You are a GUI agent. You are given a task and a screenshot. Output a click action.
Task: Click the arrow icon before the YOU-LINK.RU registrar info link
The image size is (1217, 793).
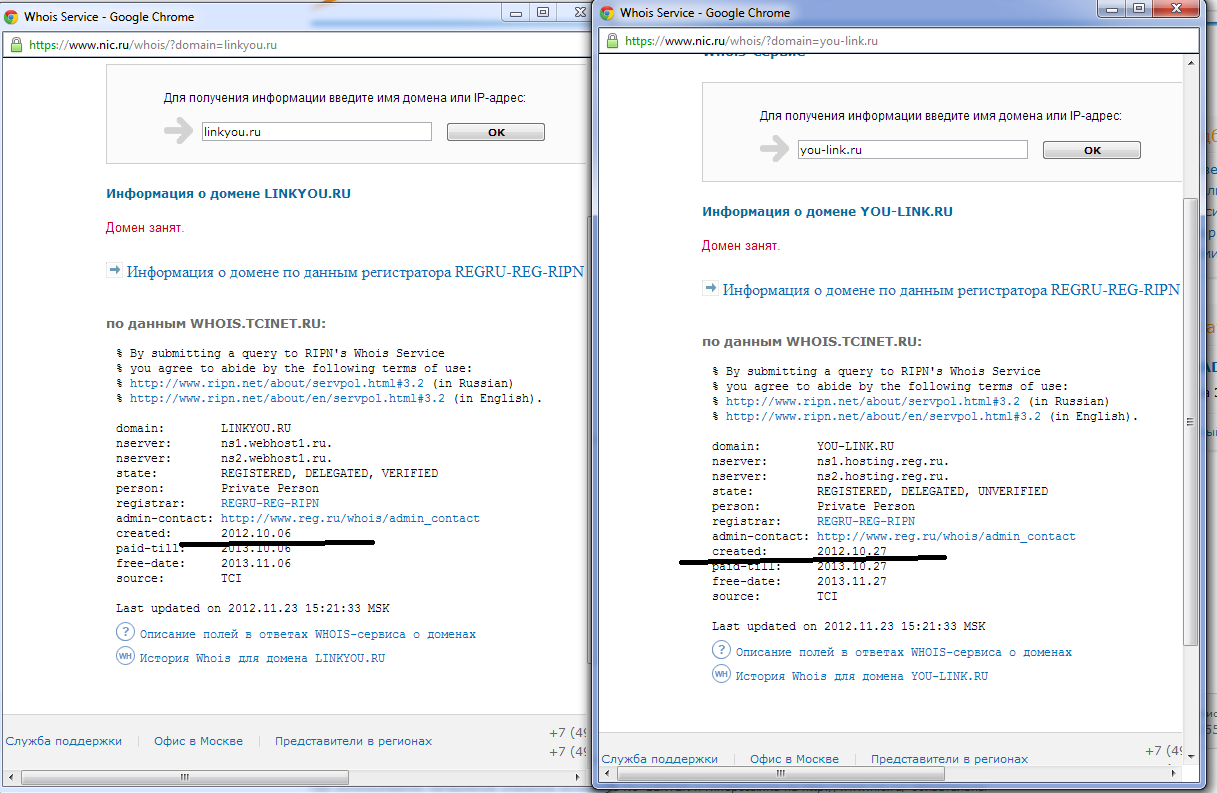click(x=710, y=288)
